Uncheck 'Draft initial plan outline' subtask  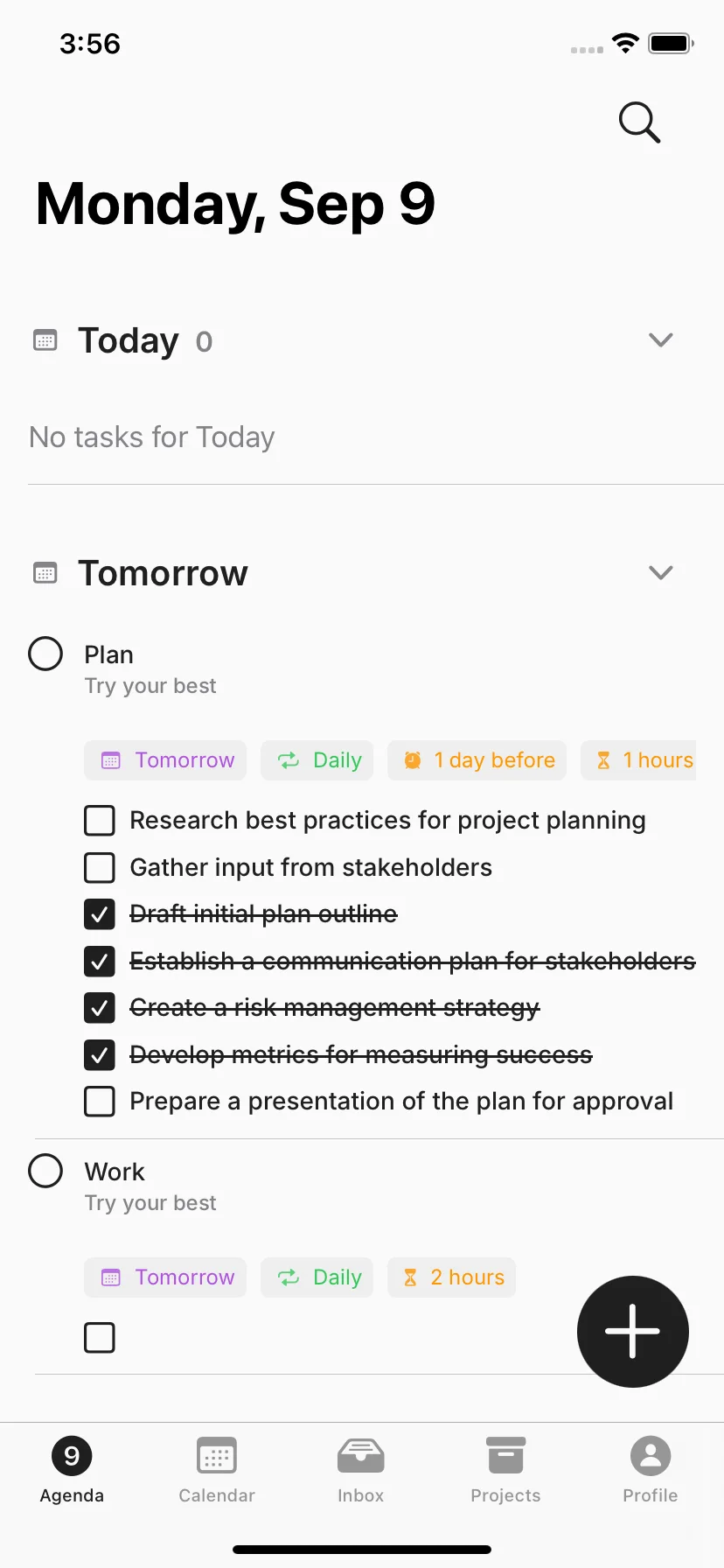click(100, 914)
